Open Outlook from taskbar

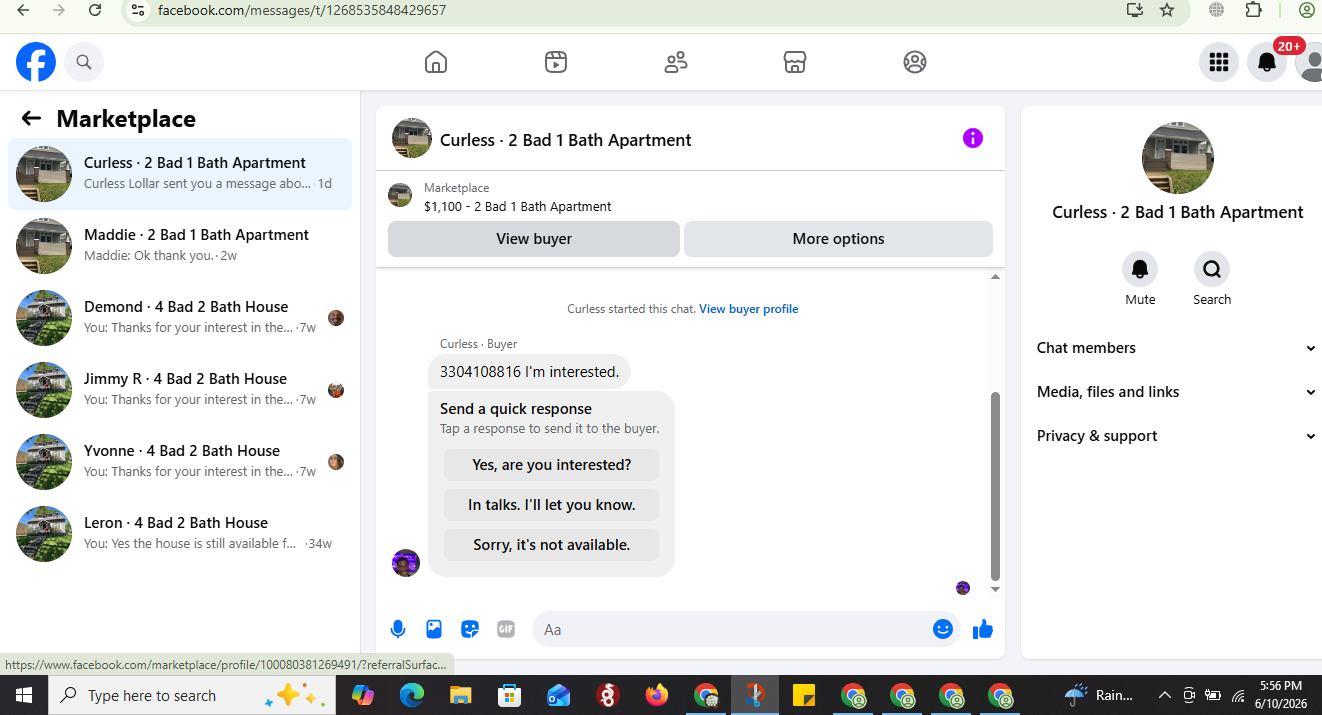click(x=558, y=695)
